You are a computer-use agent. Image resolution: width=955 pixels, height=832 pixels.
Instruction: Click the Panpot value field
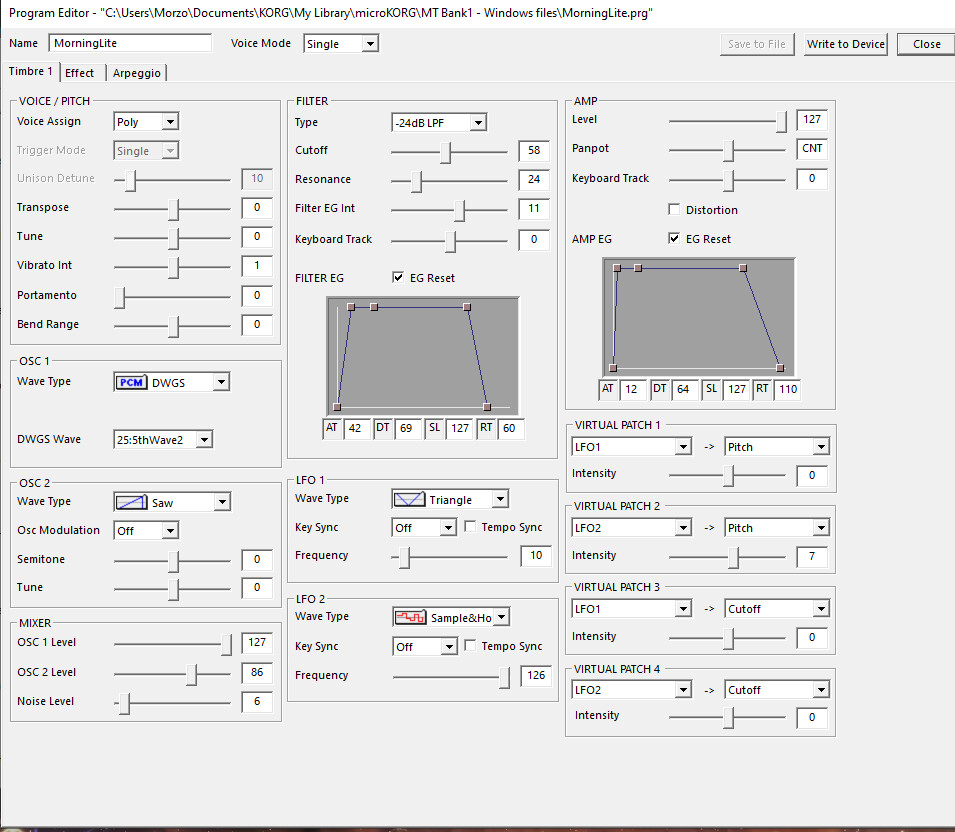tap(811, 149)
